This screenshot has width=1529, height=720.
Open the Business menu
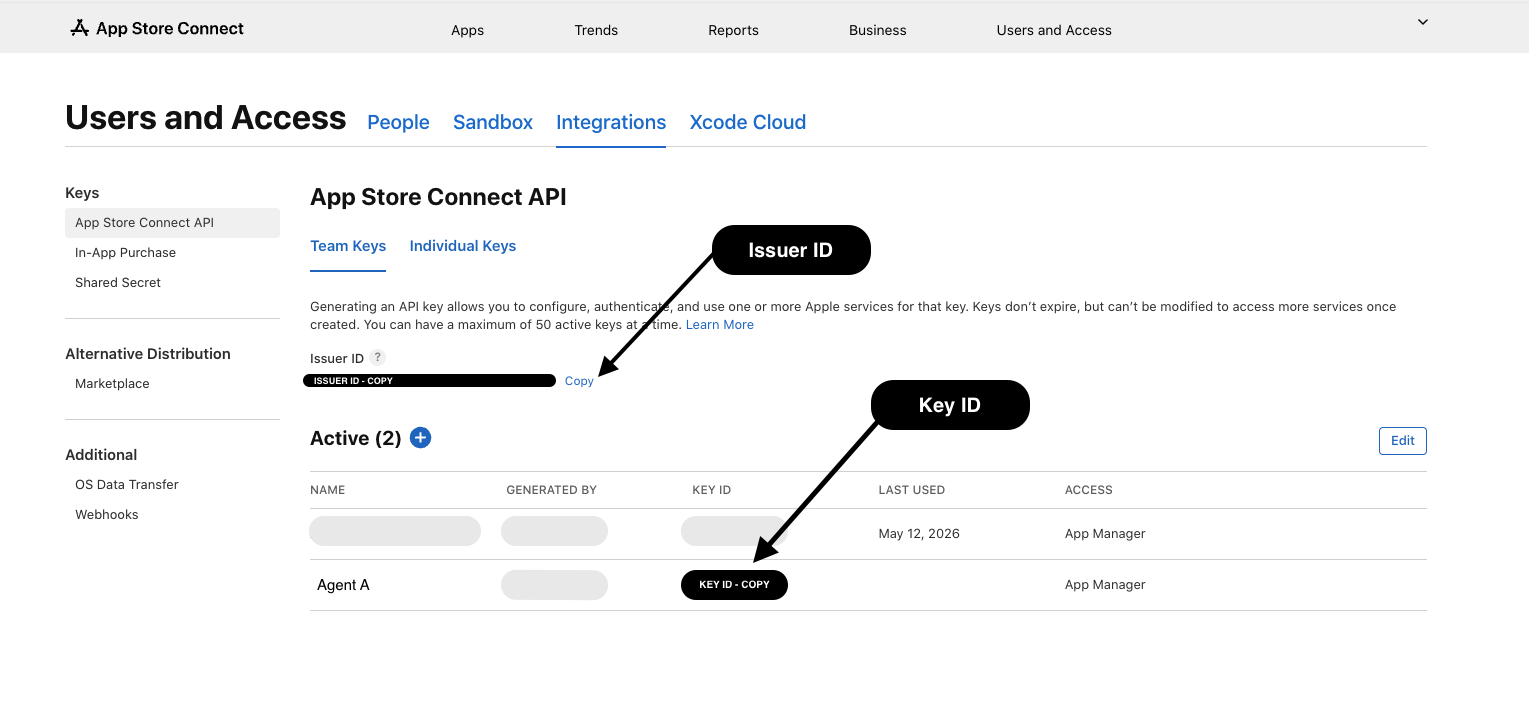[877, 30]
